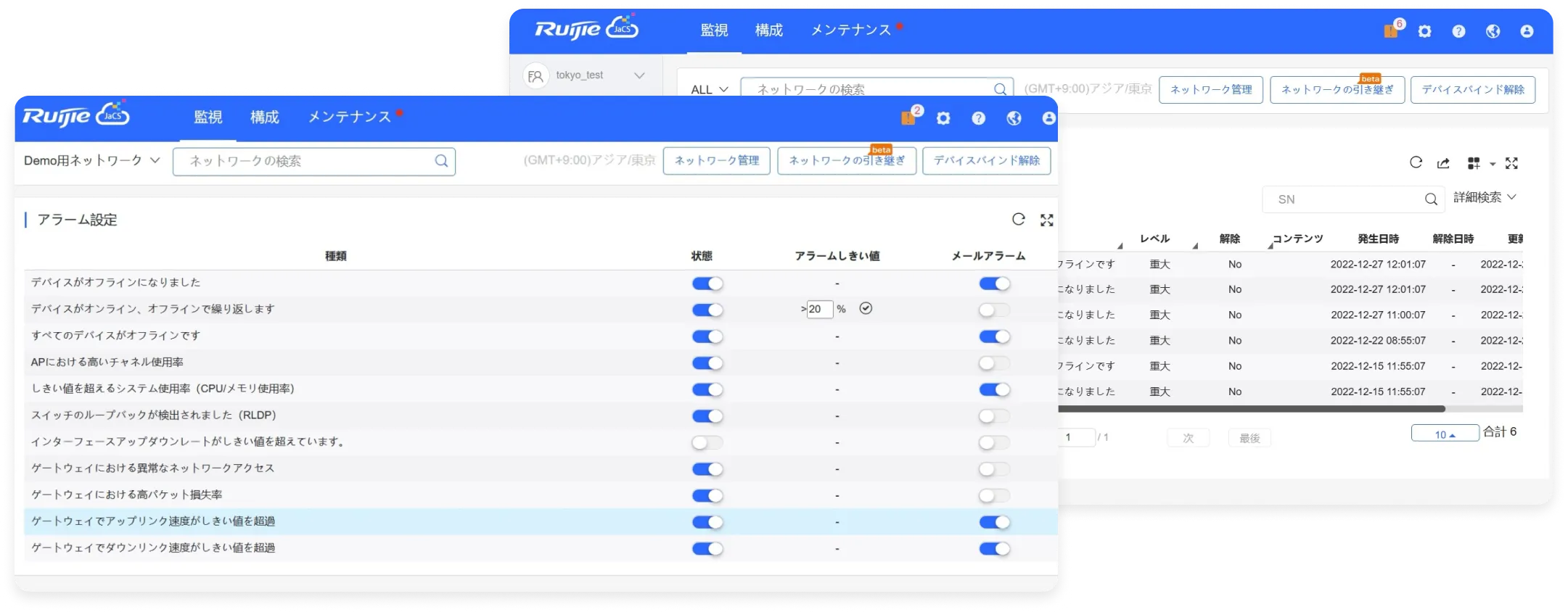Open language globe icon in front window

pos(1014,118)
